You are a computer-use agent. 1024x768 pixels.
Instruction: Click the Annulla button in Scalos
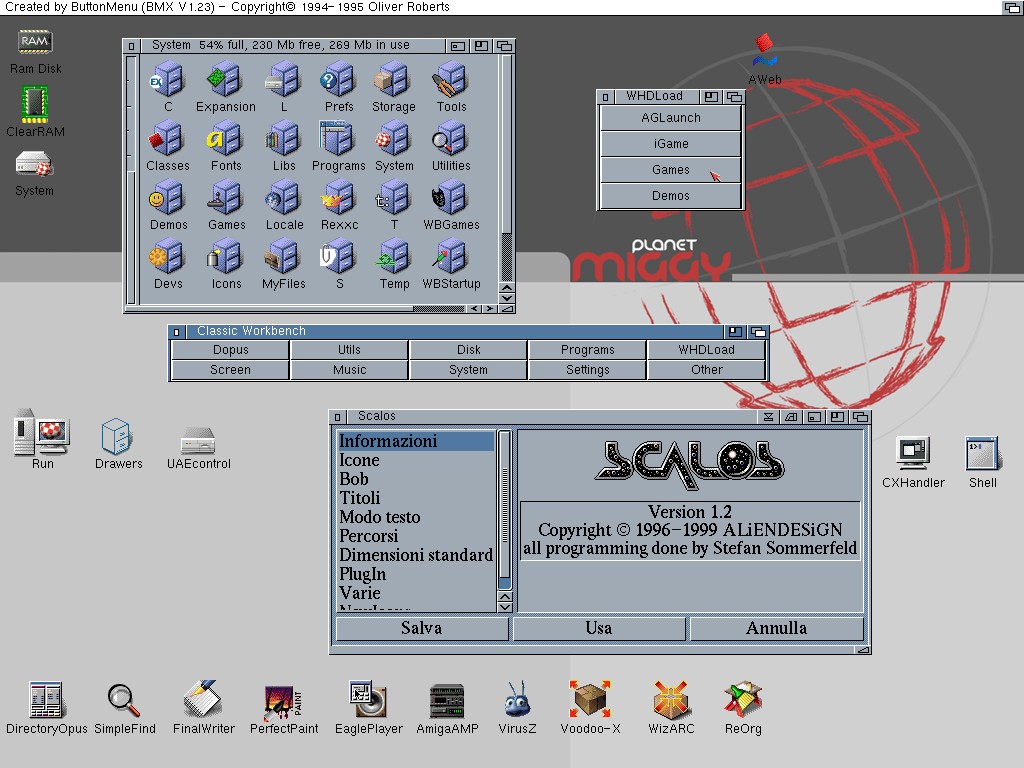(x=776, y=628)
